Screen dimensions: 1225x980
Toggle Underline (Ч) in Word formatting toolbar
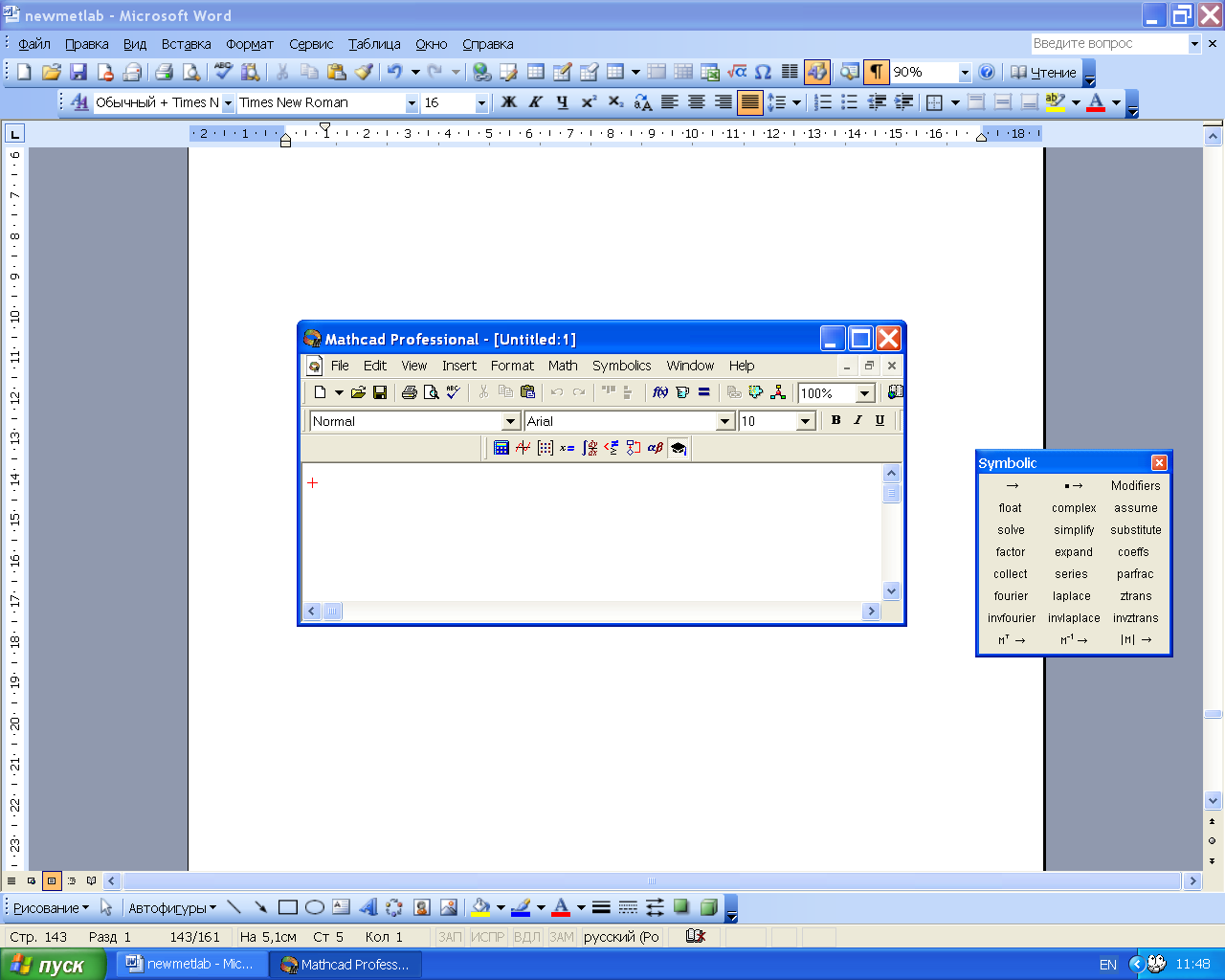tap(563, 102)
